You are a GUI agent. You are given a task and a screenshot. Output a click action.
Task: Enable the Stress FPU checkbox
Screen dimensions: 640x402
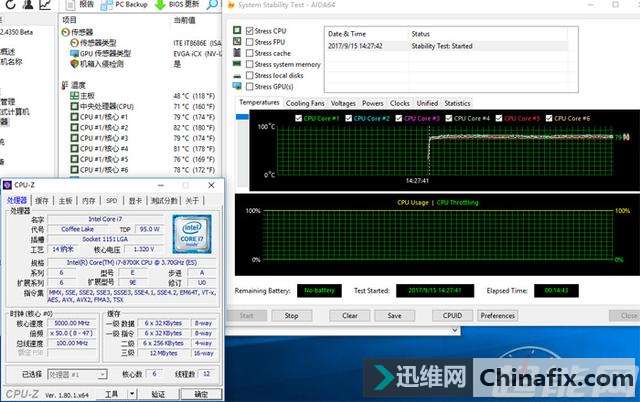250,42
